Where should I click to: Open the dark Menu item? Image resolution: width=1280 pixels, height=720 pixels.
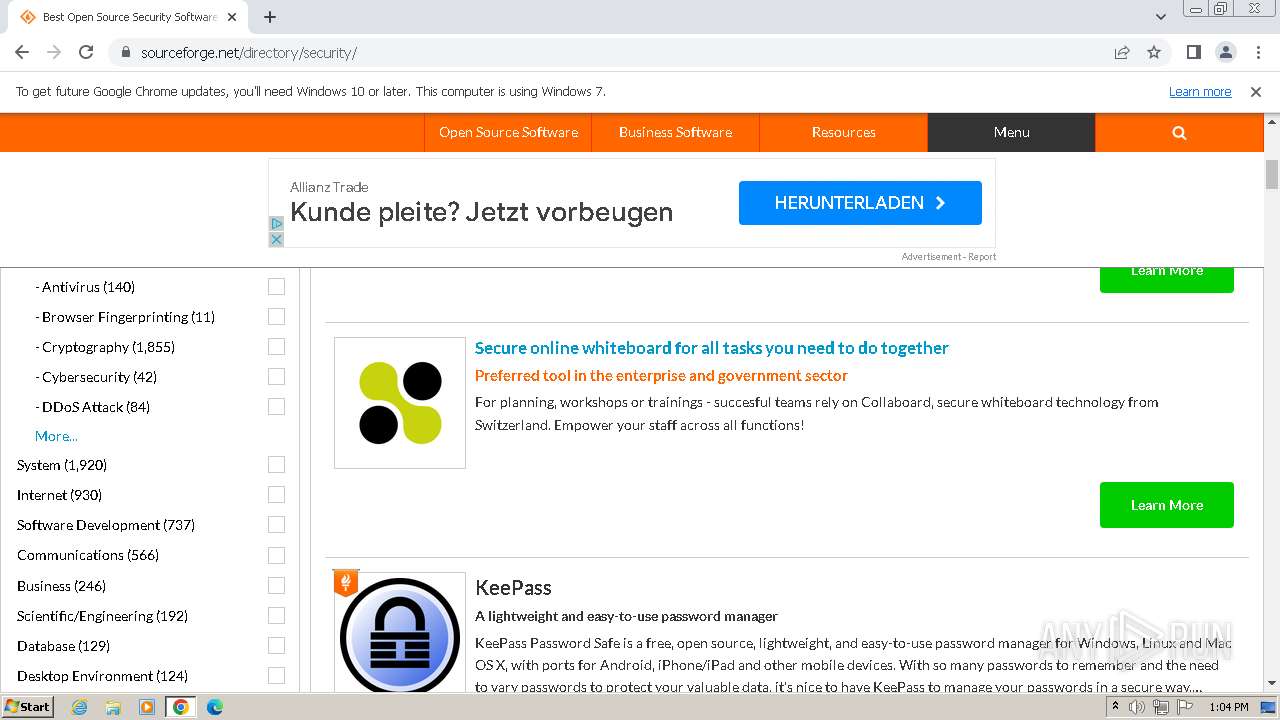click(x=1011, y=132)
